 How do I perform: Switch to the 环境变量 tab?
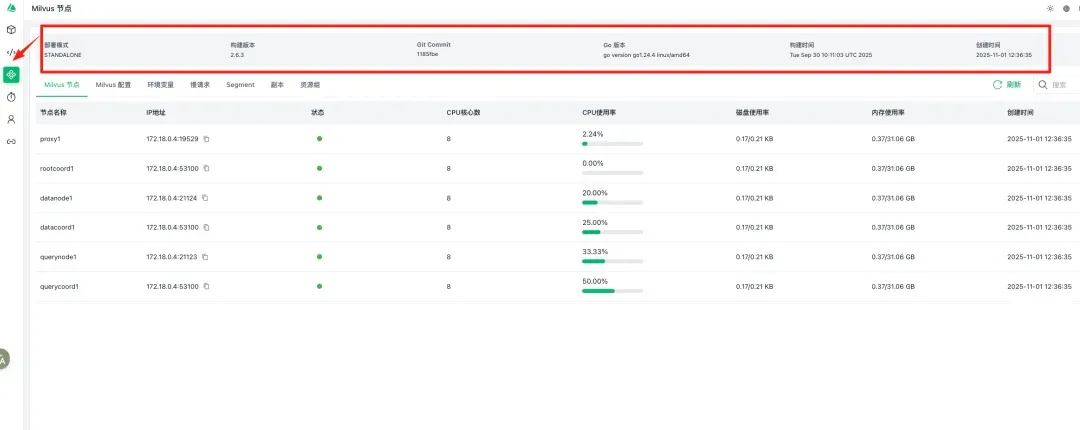coord(161,86)
